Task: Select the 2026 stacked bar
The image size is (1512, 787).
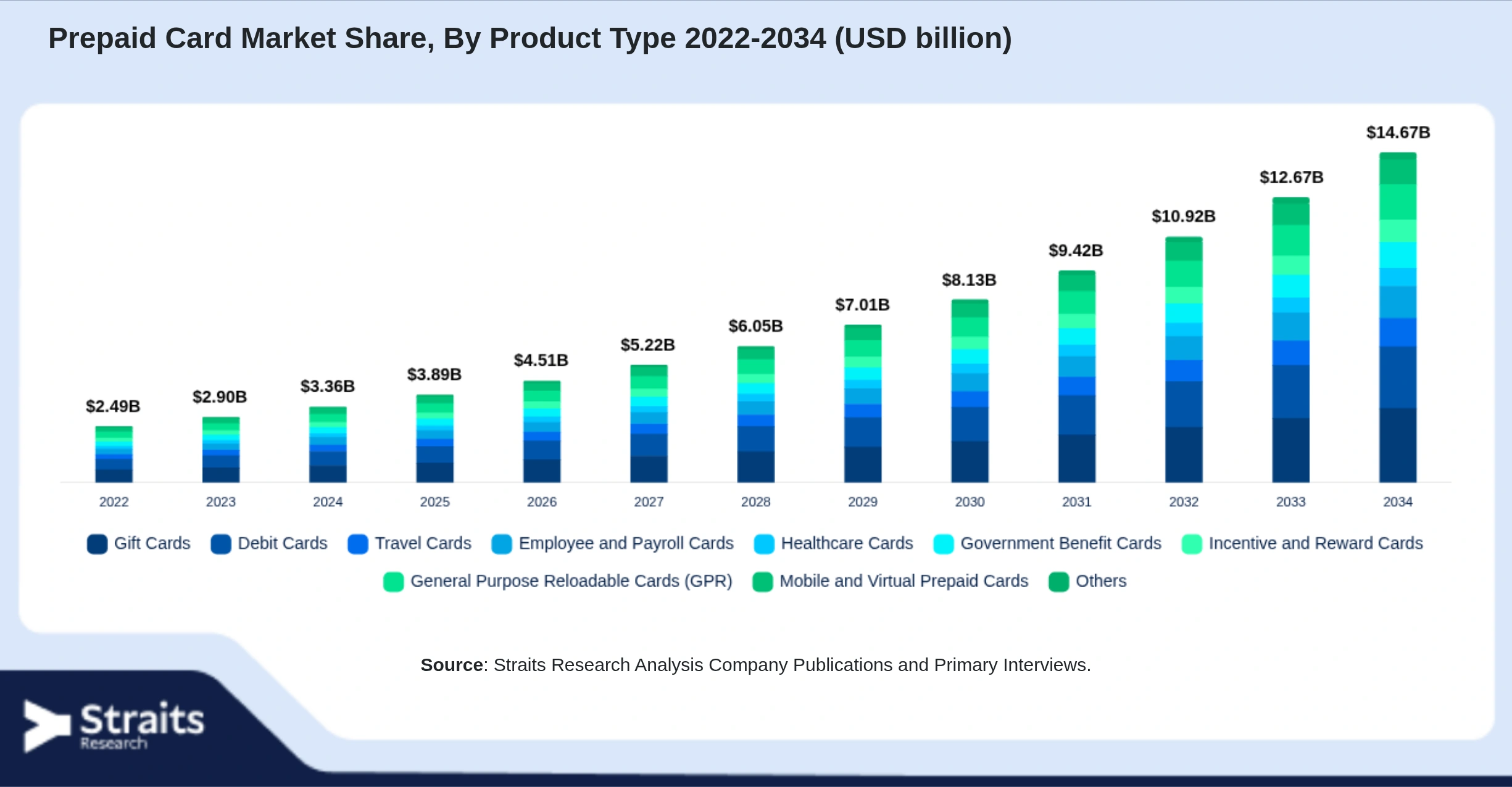Action: 542,432
